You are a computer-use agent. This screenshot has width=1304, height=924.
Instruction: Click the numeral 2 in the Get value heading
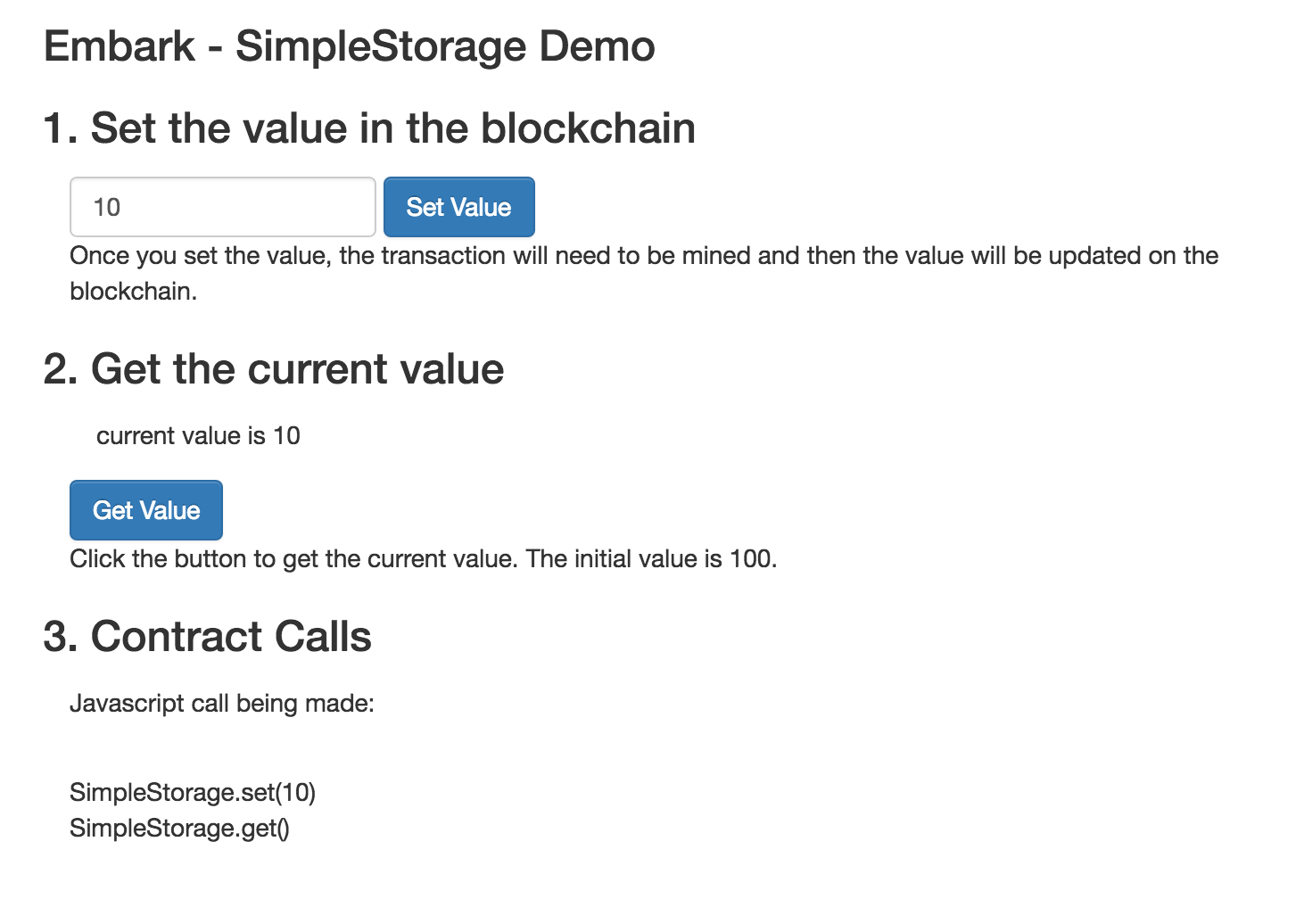click(x=54, y=369)
